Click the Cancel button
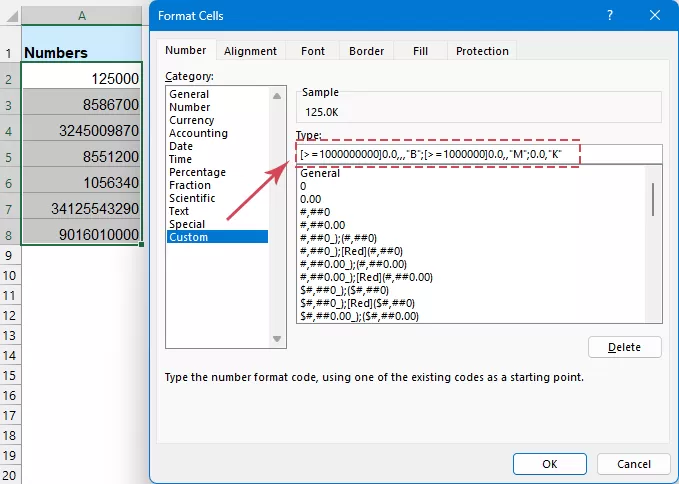This screenshot has height=484, width=679. pos(634,464)
